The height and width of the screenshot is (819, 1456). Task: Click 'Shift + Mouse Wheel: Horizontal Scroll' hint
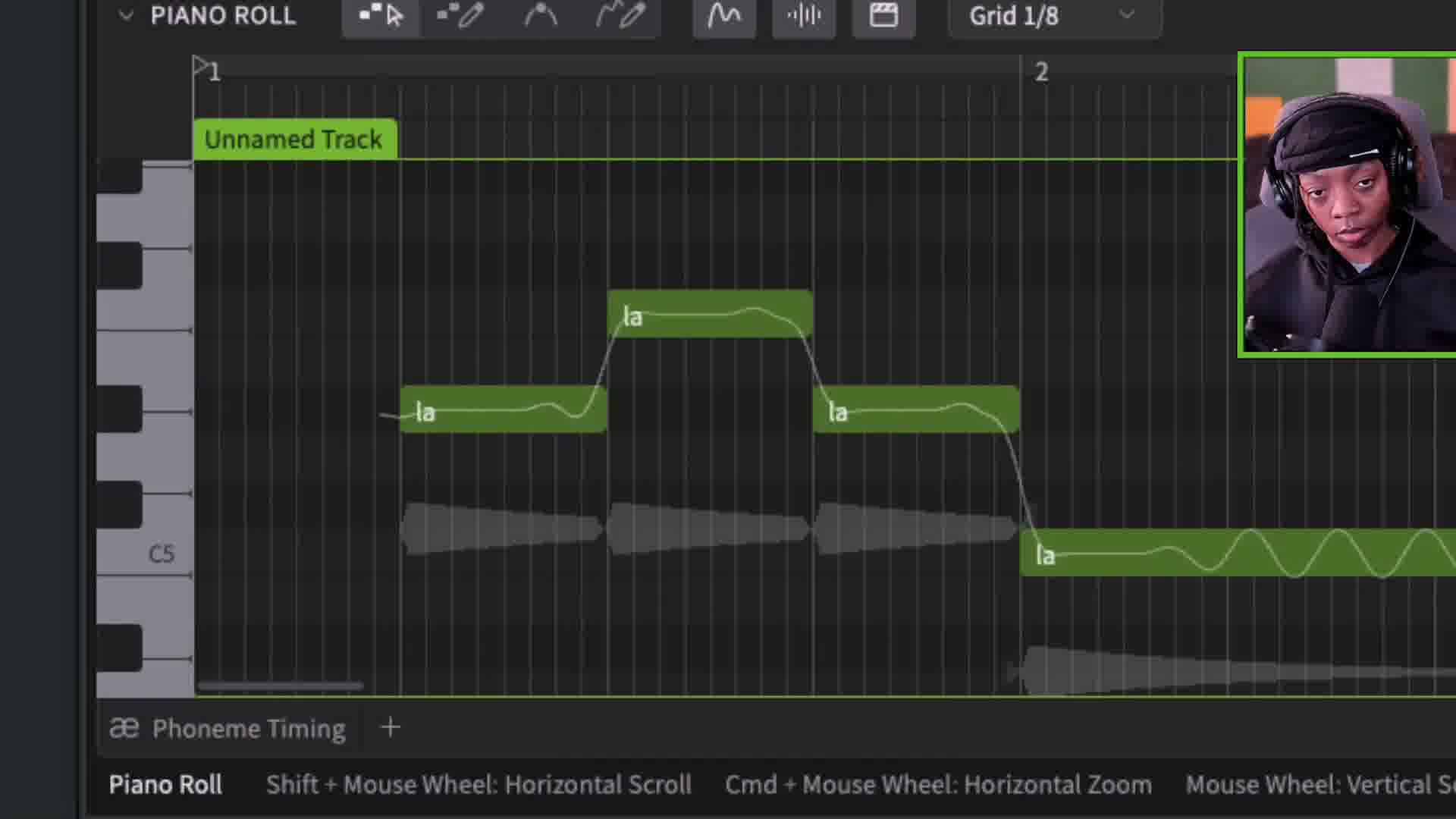click(x=479, y=785)
